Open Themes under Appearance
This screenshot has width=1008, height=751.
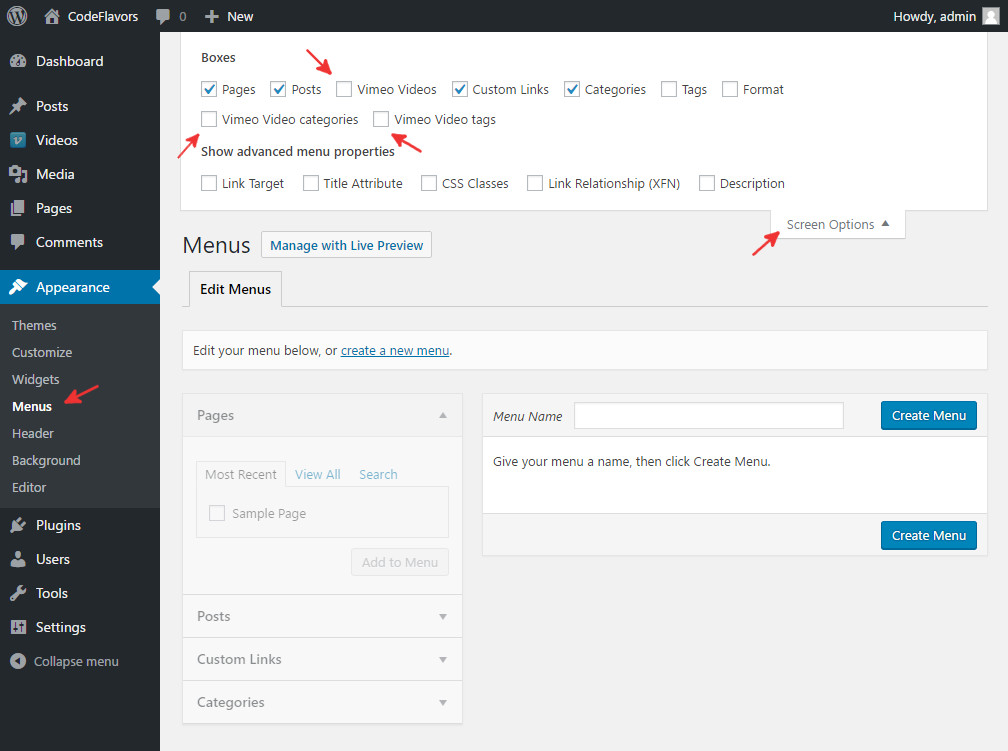(x=34, y=325)
